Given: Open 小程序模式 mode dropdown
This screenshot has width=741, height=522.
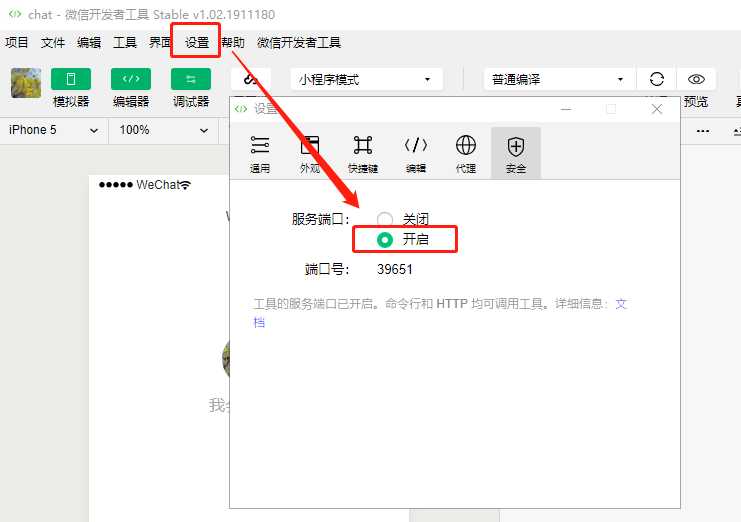Looking at the screenshot, I should [x=367, y=79].
